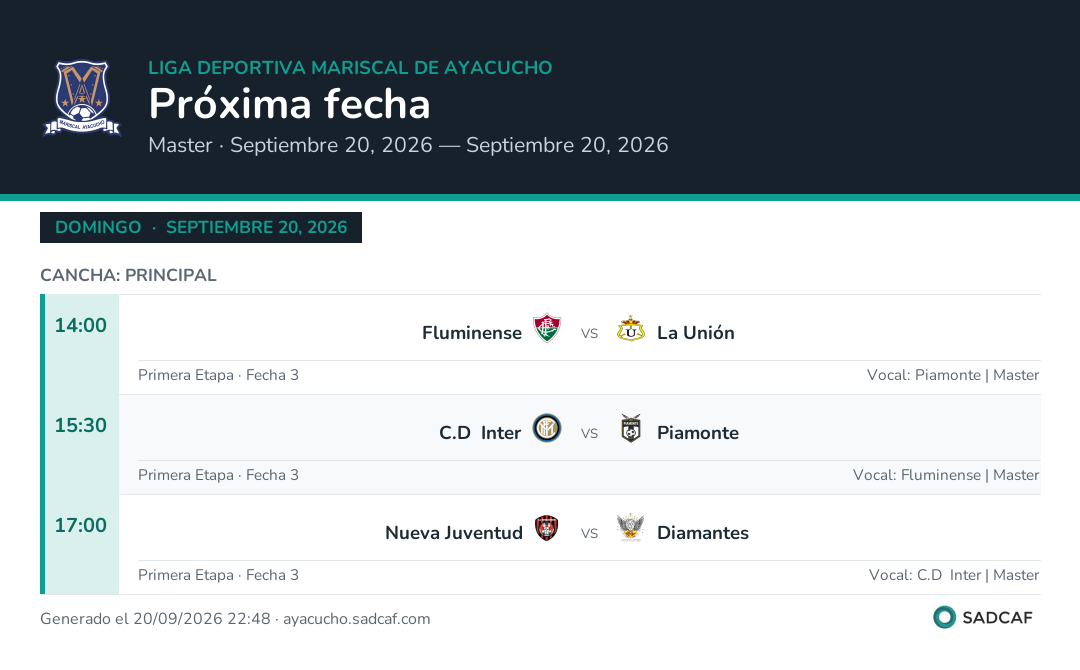Image resolution: width=1080 pixels, height=670 pixels.
Task: Click the Liga Deportiva Mariscal de Ayacucho title
Action: pyautogui.click(x=350, y=67)
